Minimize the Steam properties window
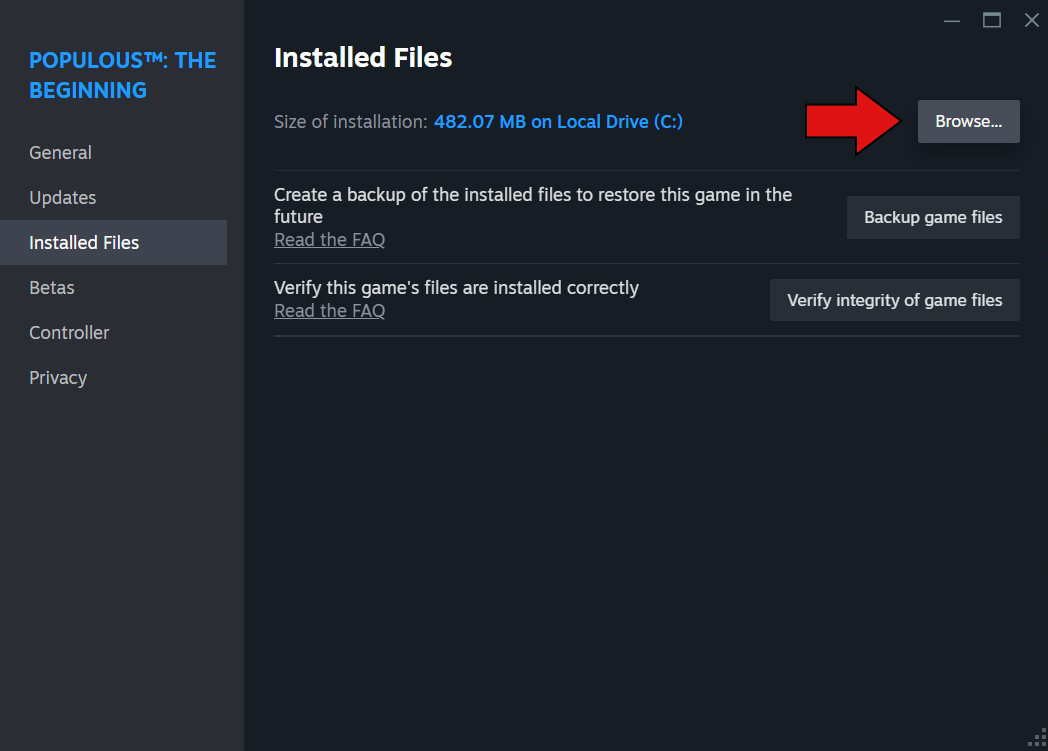This screenshot has width=1048, height=751. [x=951, y=20]
